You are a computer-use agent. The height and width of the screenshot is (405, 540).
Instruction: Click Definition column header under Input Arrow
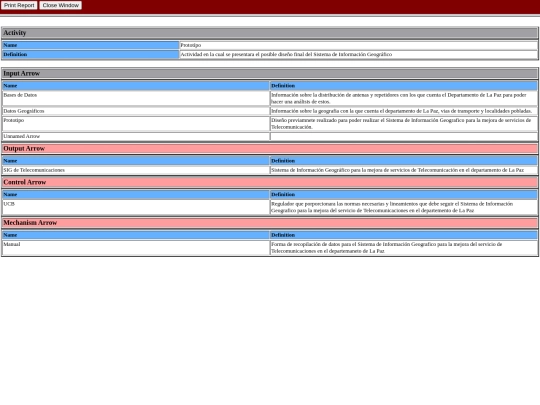404,86
